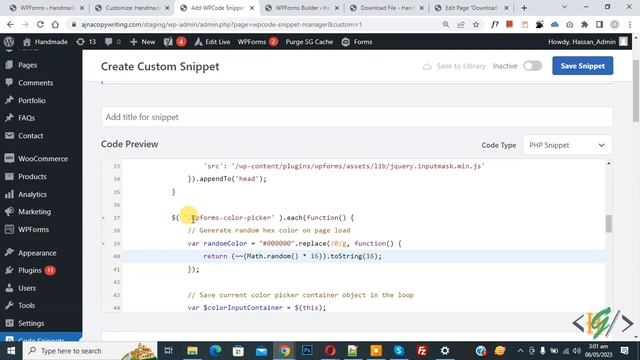The width and height of the screenshot is (640, 360).
Task: Click Purge SG Cache
Action: pyautogui.click(x=309, y=42)
